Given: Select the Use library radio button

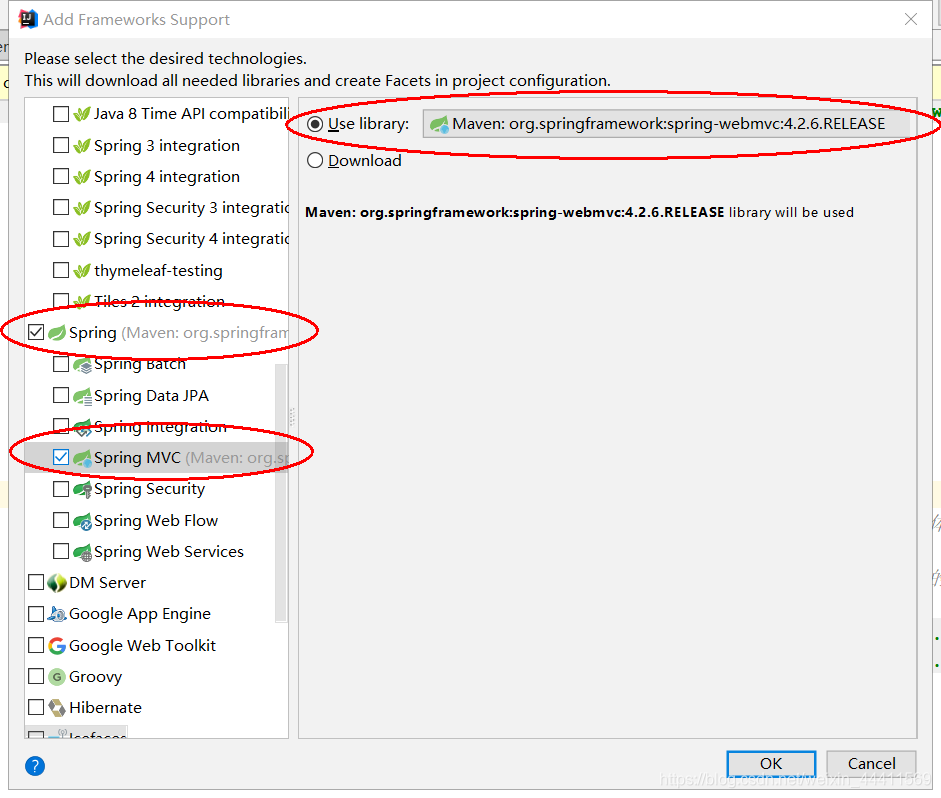Looking at the screenshot, I should click(315, 124).
